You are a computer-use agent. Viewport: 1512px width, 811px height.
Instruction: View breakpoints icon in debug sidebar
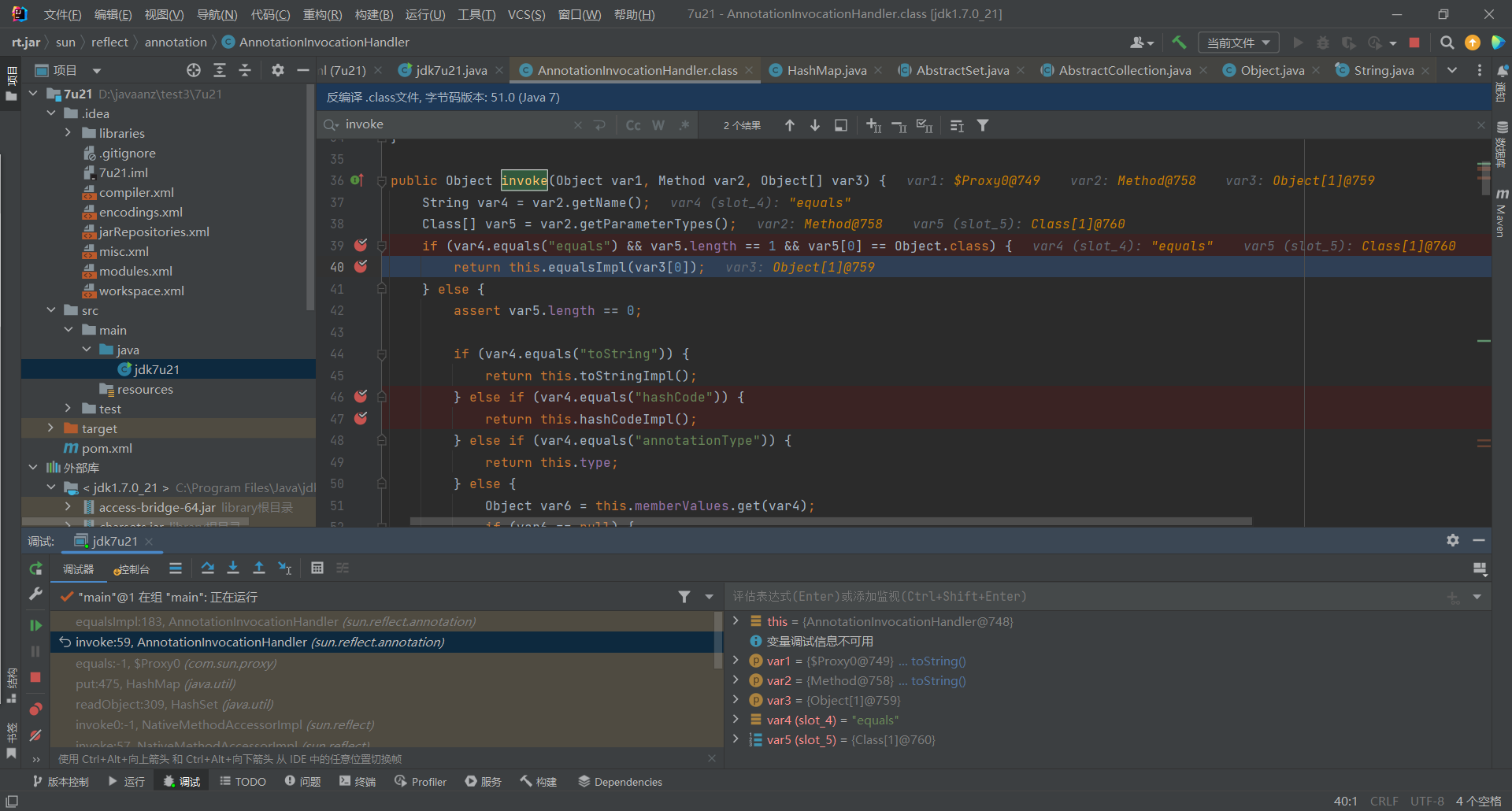pos(35,709)
